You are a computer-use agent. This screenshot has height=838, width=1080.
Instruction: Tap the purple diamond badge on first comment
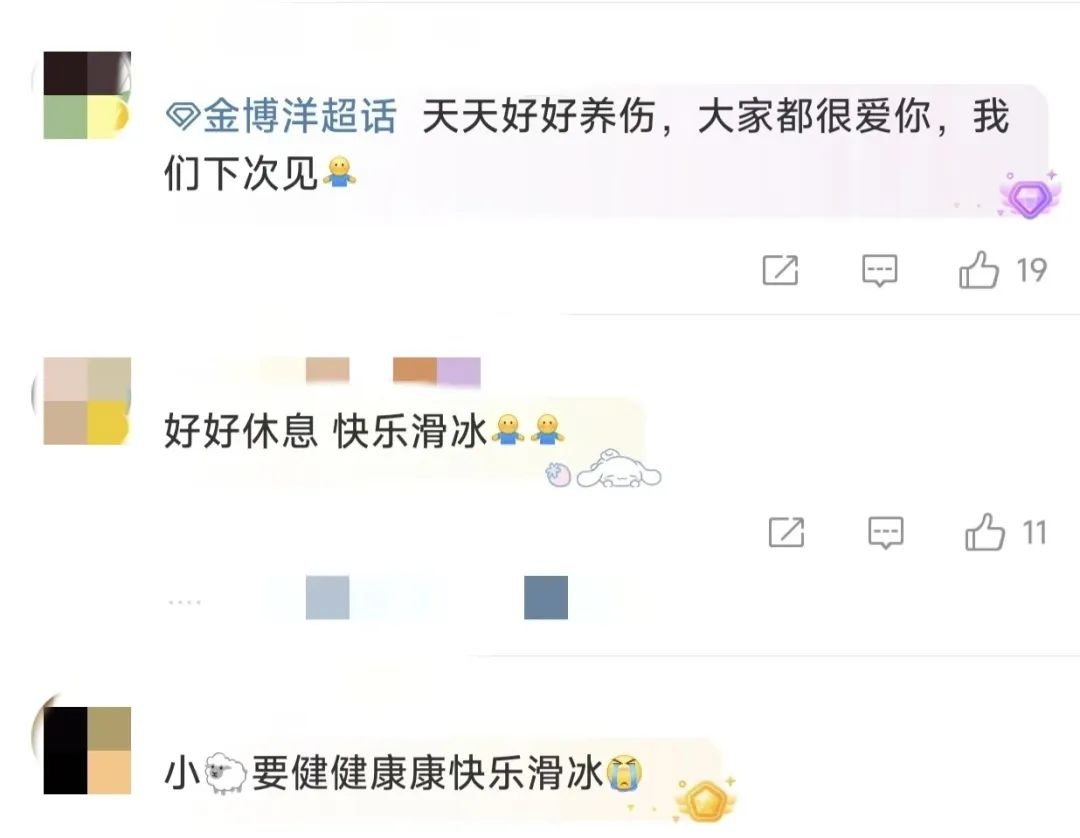pyautogui.click(x=1029, y=197)
